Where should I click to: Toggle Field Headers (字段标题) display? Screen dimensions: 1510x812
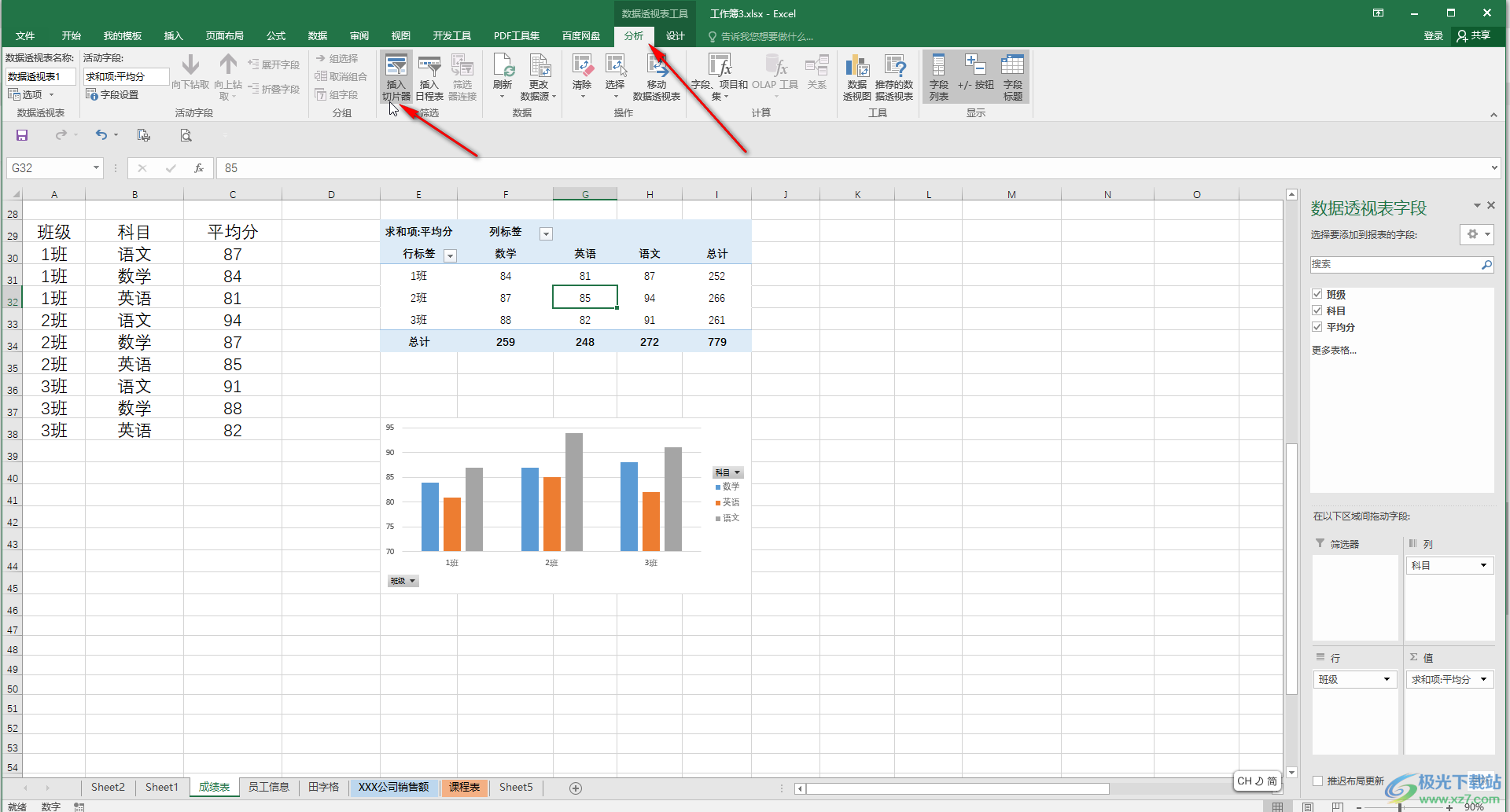point(1013,77)
